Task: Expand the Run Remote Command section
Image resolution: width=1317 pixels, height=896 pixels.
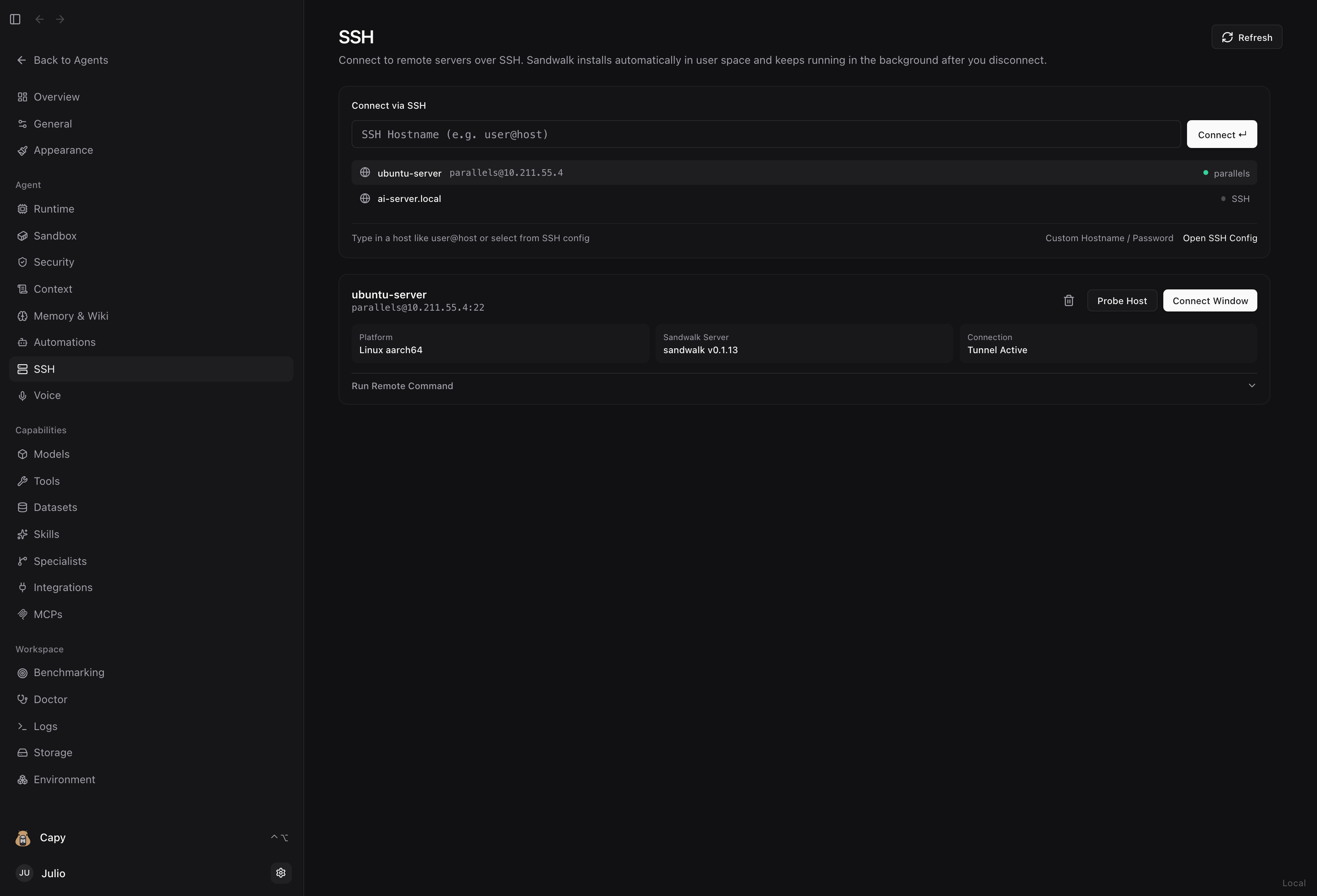Action: coord(804,386)
